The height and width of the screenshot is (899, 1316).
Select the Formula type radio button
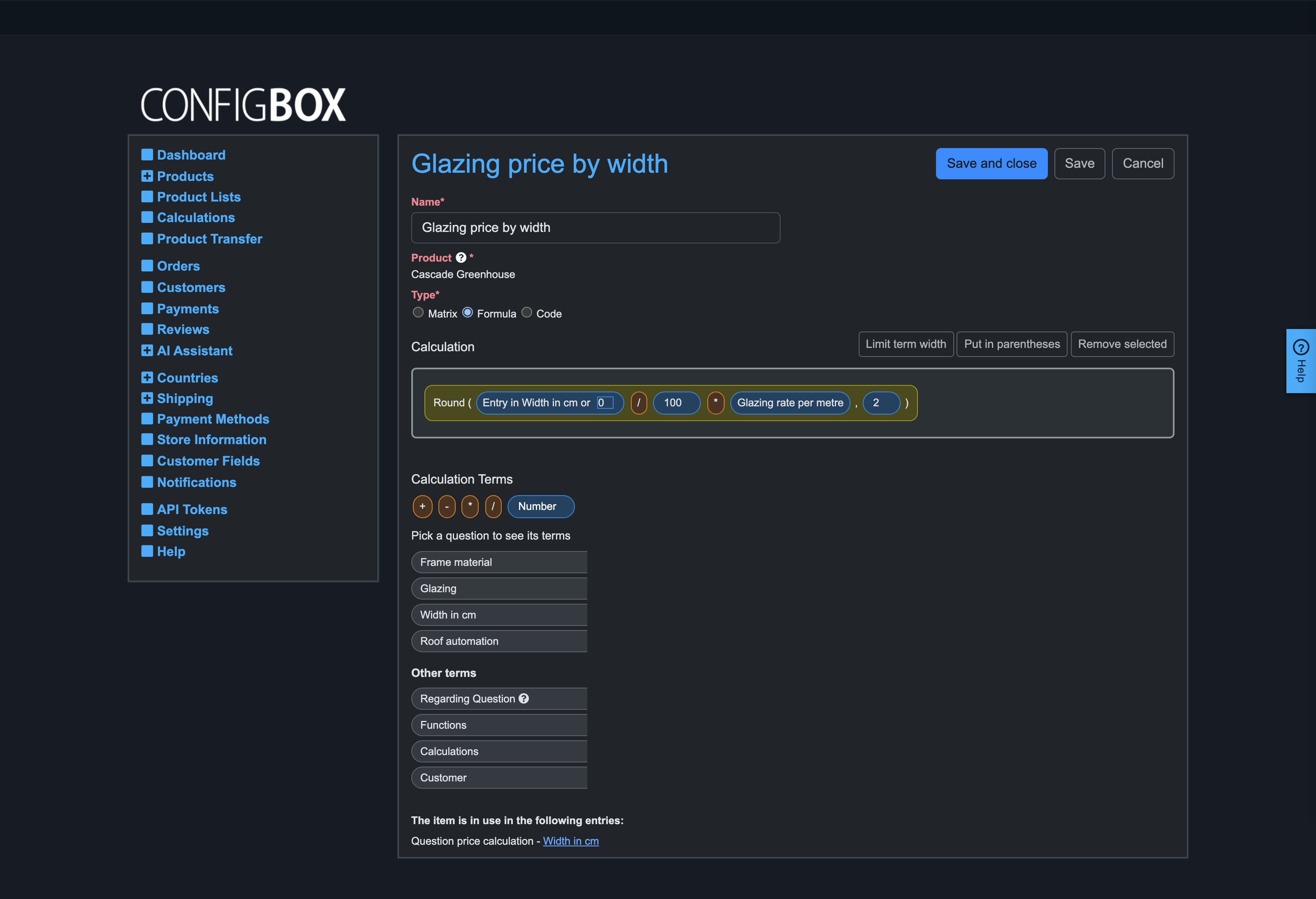click(468, 313)
